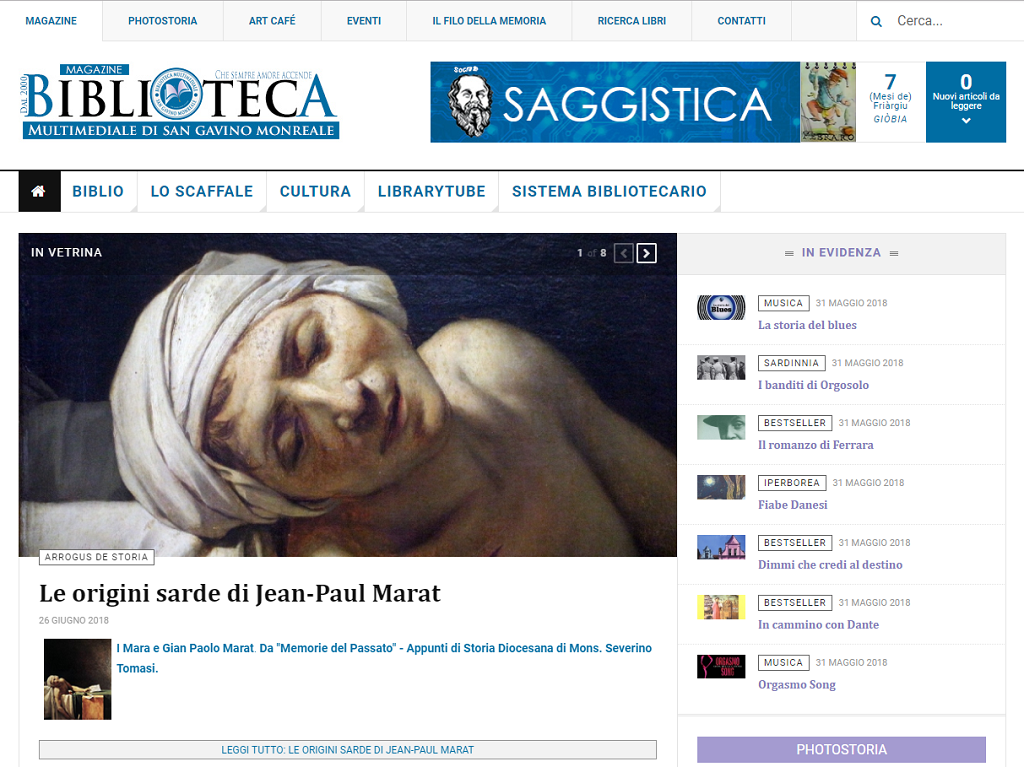Open I banditi di Orgosolo article
This screenshot has height=767, width=1024.
pos(813,385)
